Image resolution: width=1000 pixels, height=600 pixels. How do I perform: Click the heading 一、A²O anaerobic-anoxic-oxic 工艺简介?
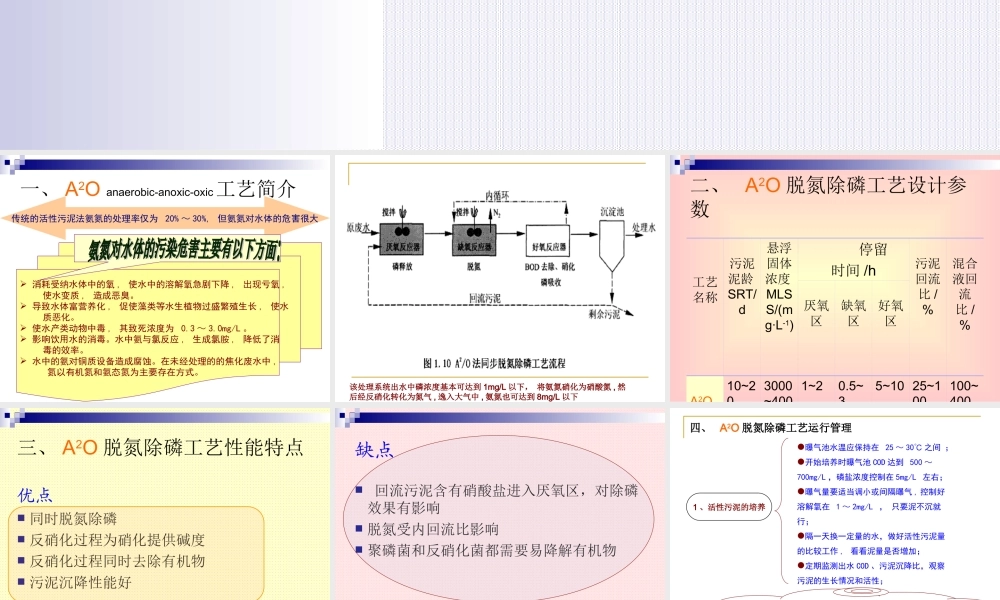click(x=158, y=189)
